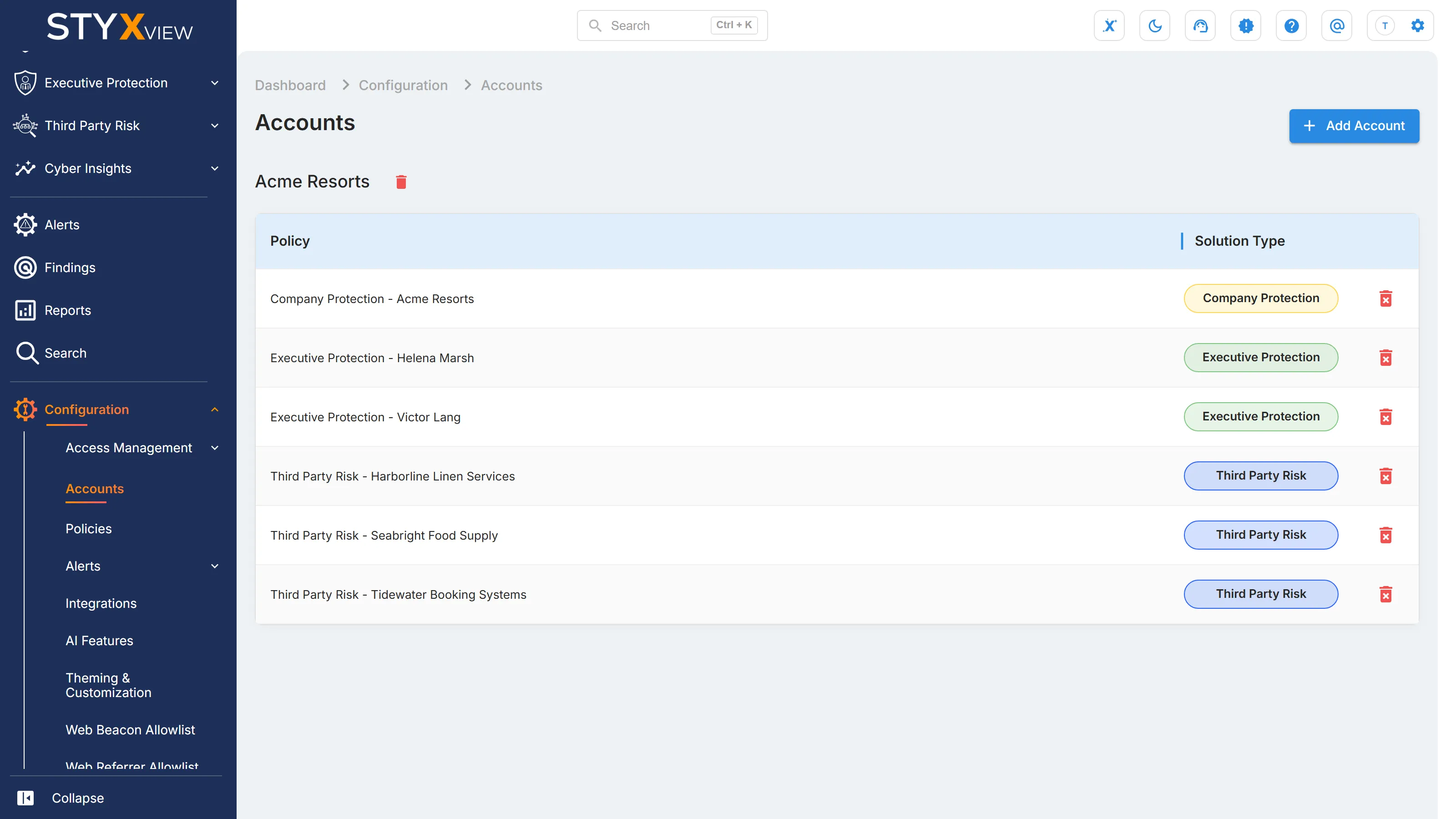Click Third Party Risk badge for Seabright
1456x819 pixels.
[1260, 535]
